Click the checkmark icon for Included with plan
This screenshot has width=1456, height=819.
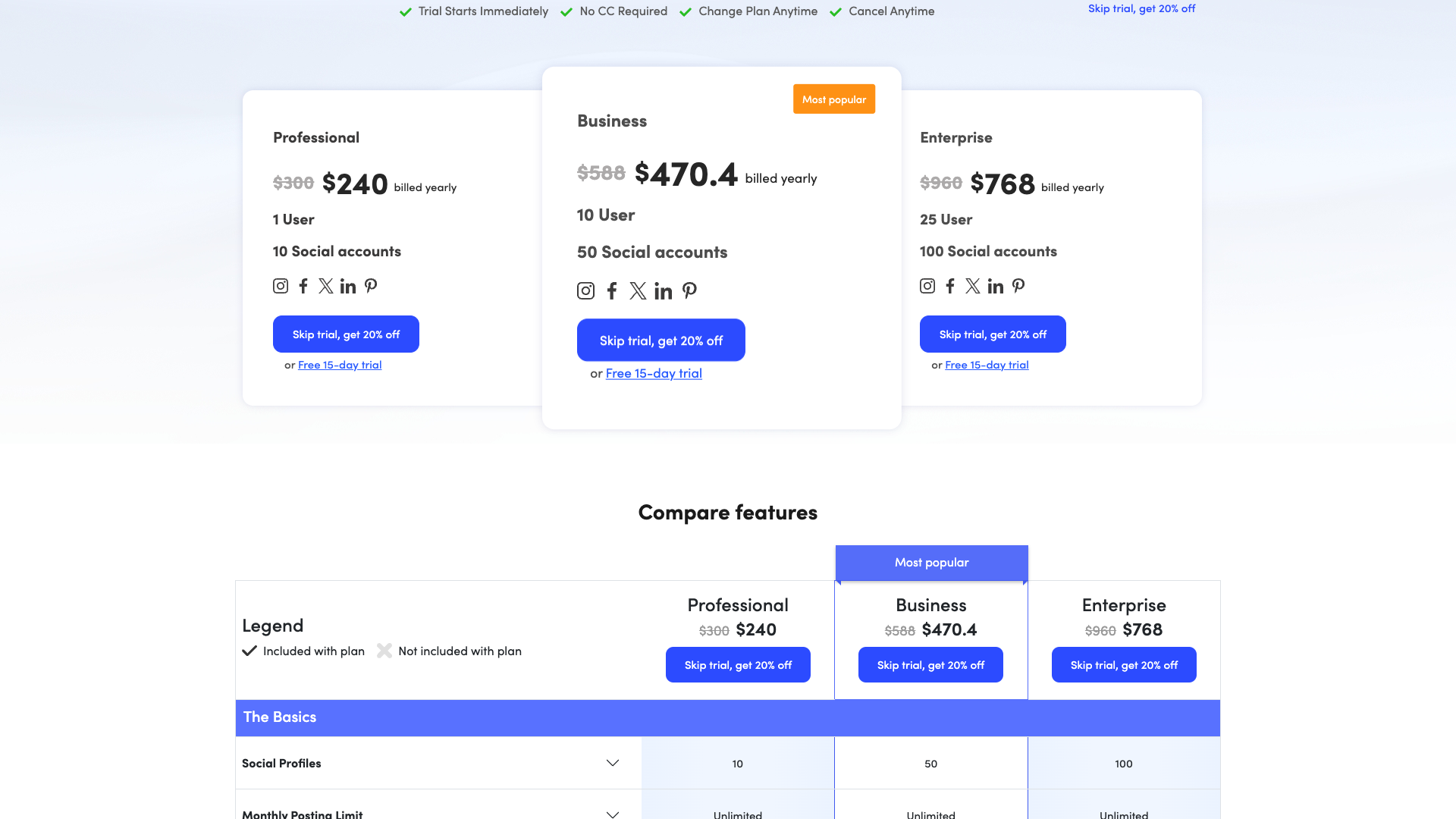(x=250, y=651)
